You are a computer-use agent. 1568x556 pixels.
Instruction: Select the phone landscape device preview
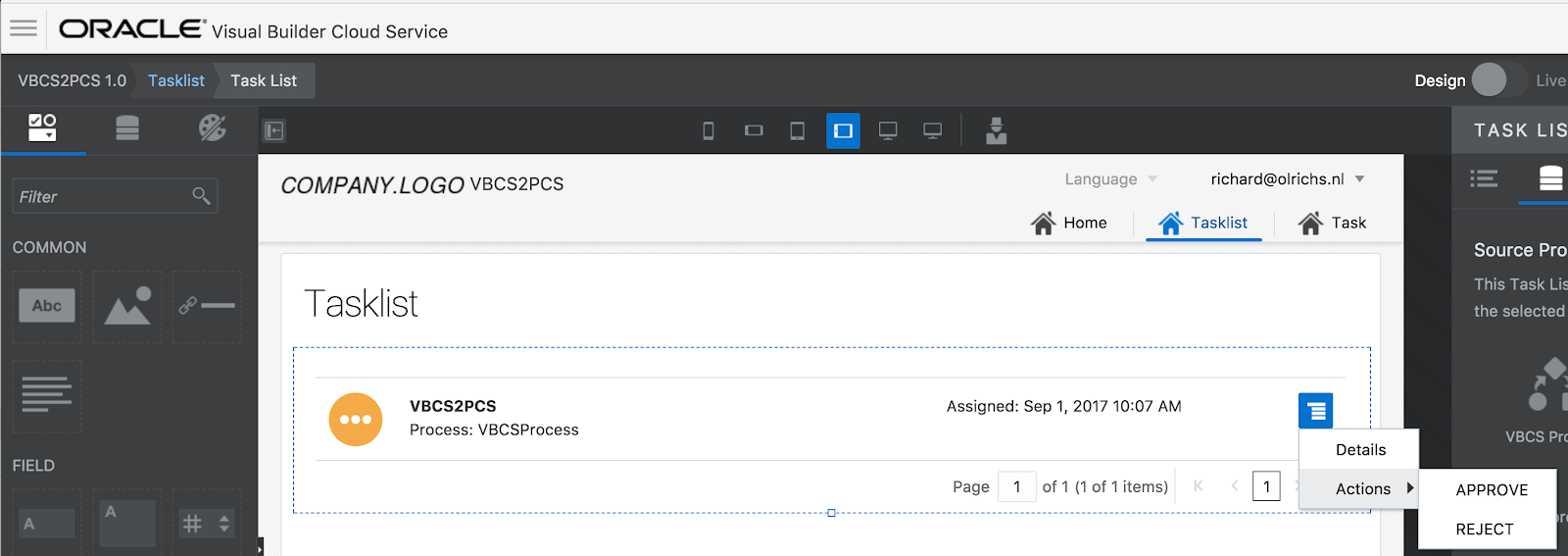tap(754, 130)
